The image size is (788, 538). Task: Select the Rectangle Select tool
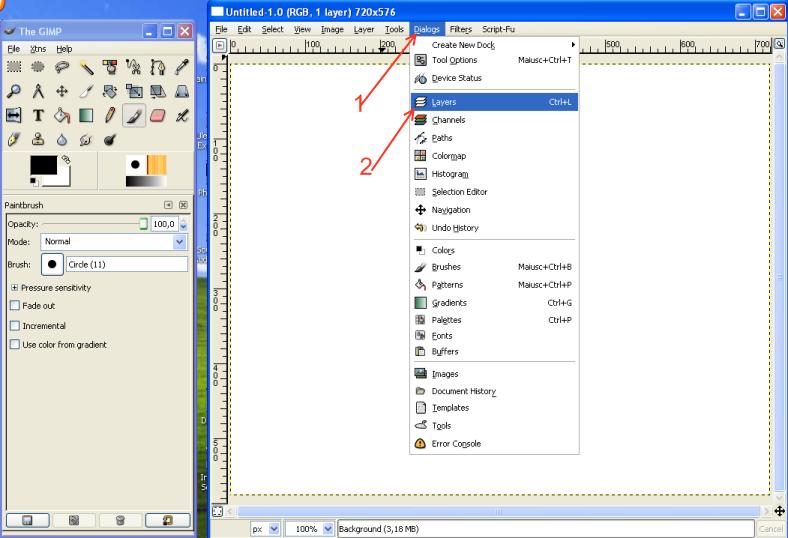14,67
